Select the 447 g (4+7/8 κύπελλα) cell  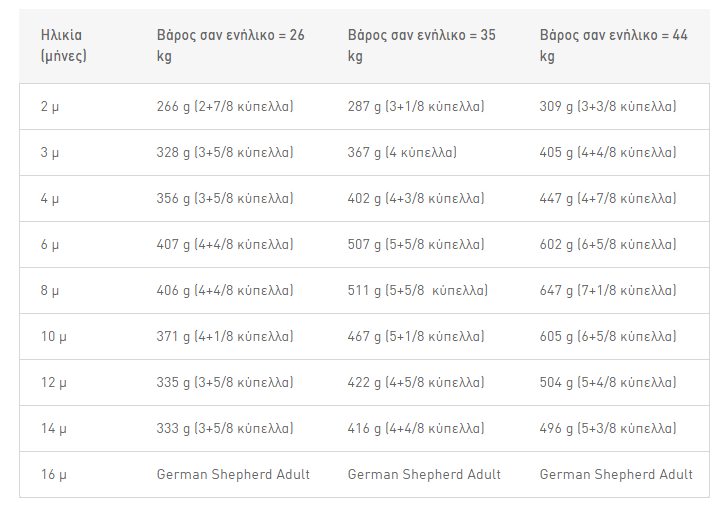tap(608, 199)
